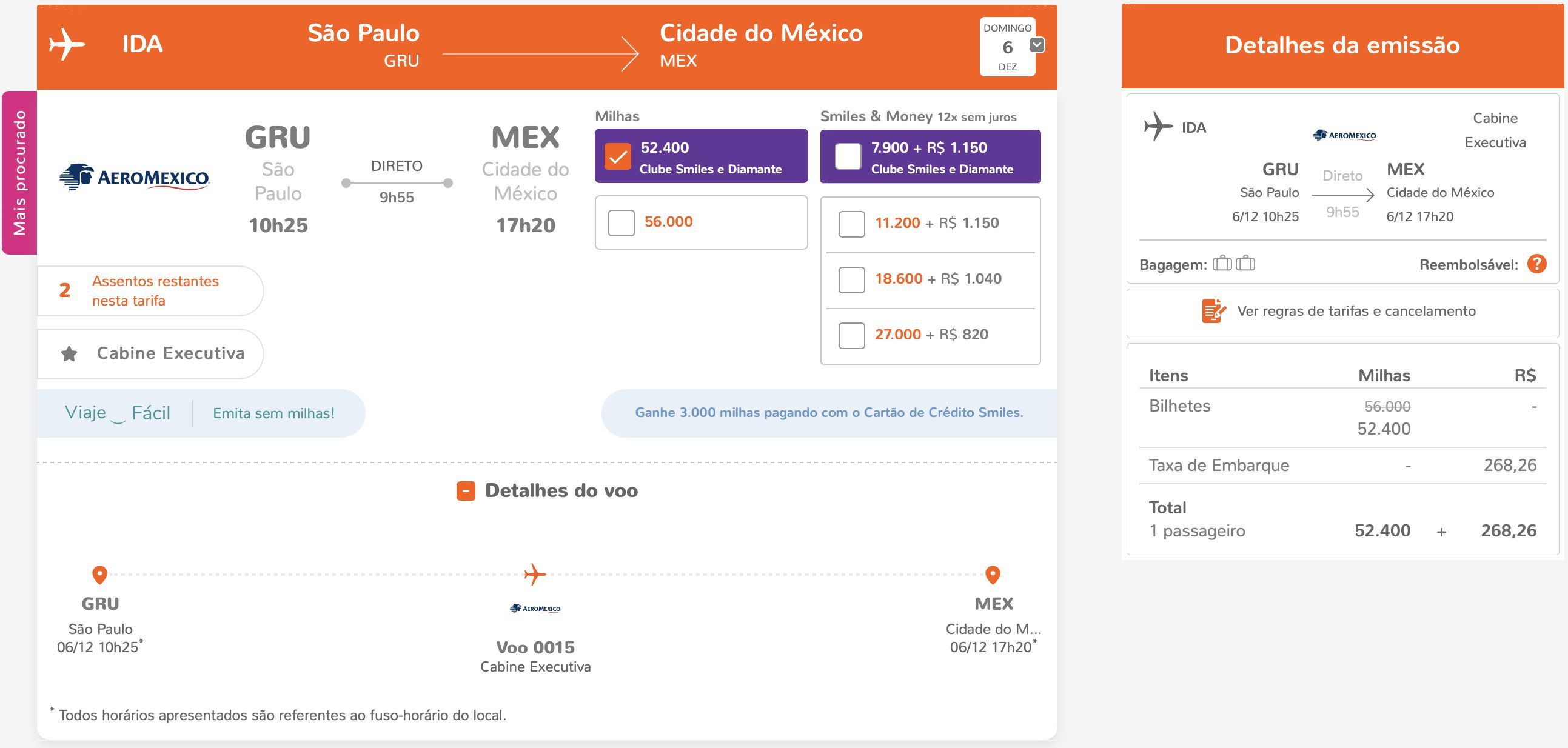Click the IDA airplane icon in header
The image size is (1568, 748).
point(67,44)
